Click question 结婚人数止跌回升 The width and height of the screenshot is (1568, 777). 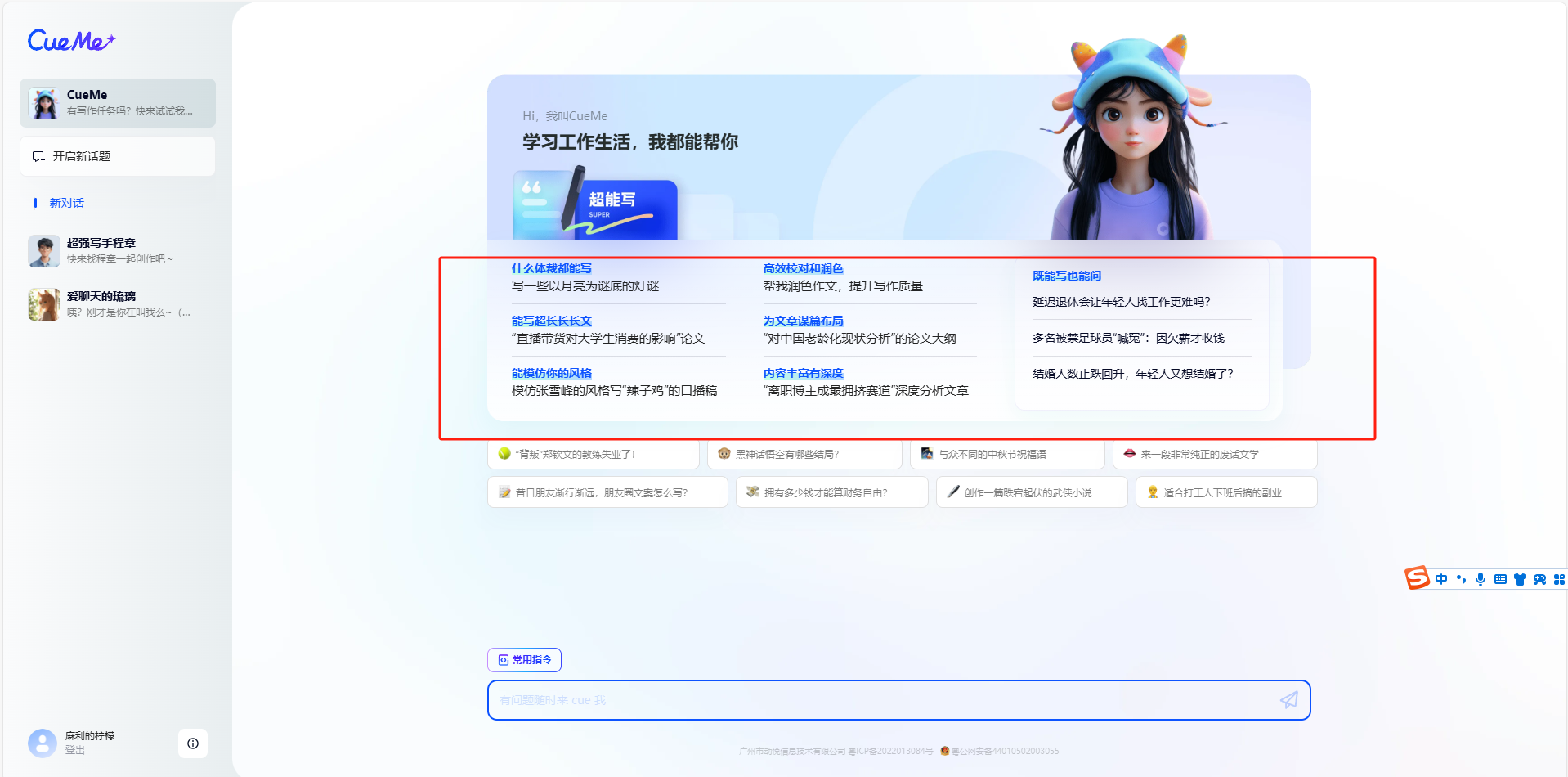[x=1133, y=374]
